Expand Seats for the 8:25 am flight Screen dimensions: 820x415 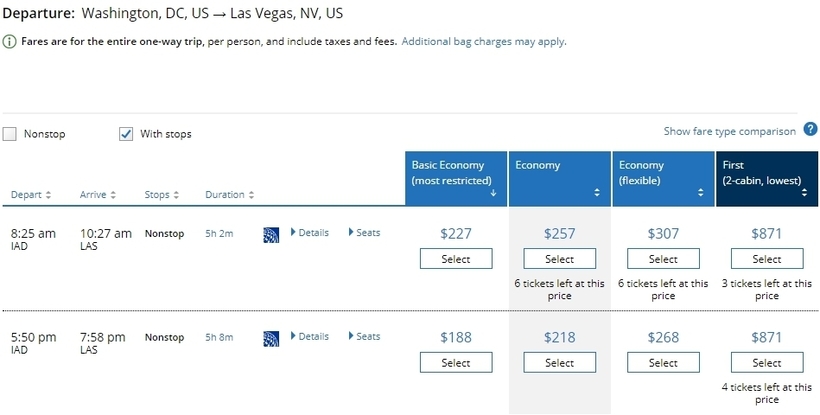pyautogui.click(x=365, y=233)
